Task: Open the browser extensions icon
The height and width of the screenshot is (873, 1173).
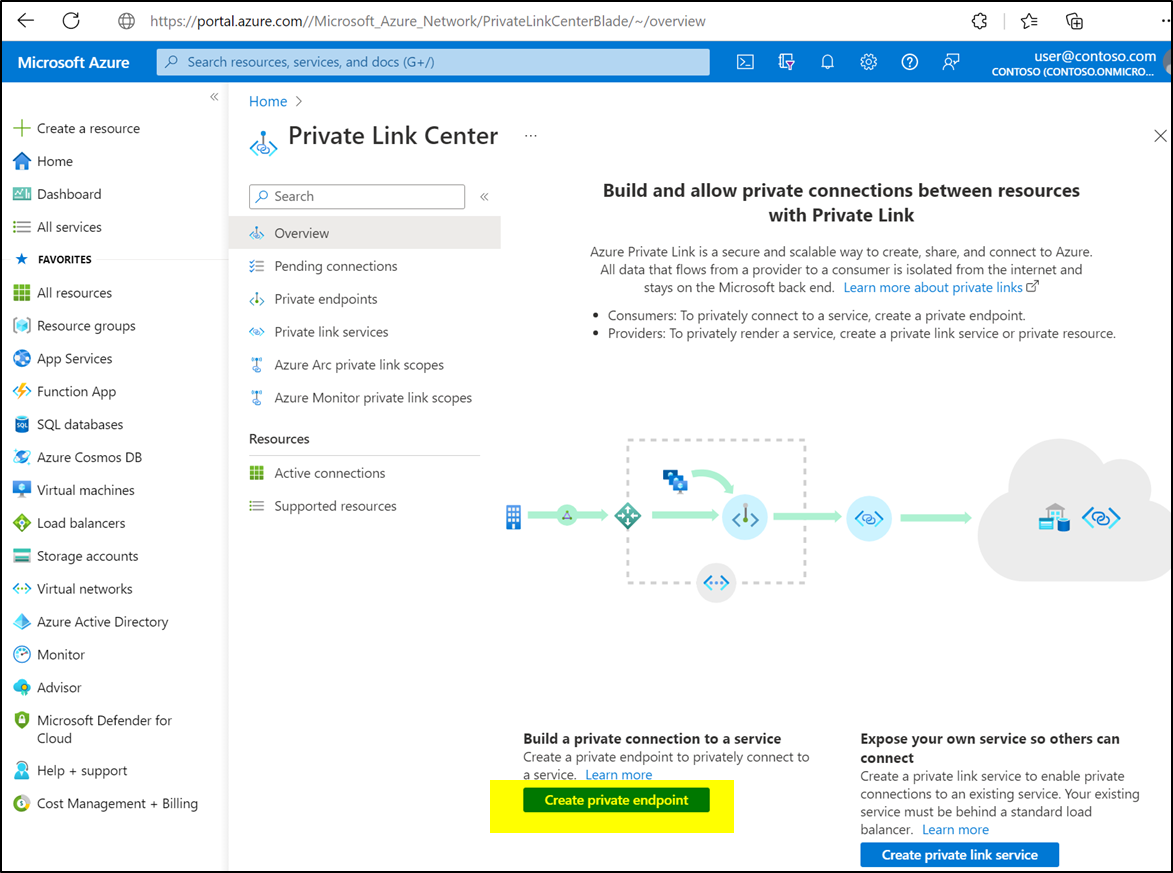Action: click(x=979, y=21)
